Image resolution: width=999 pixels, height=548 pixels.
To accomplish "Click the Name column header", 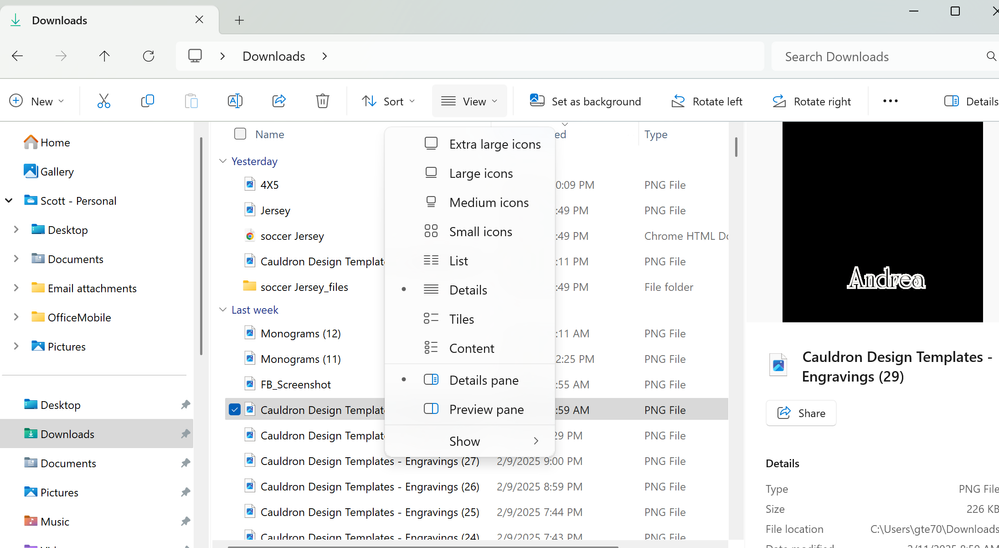I will coord(270,134).
